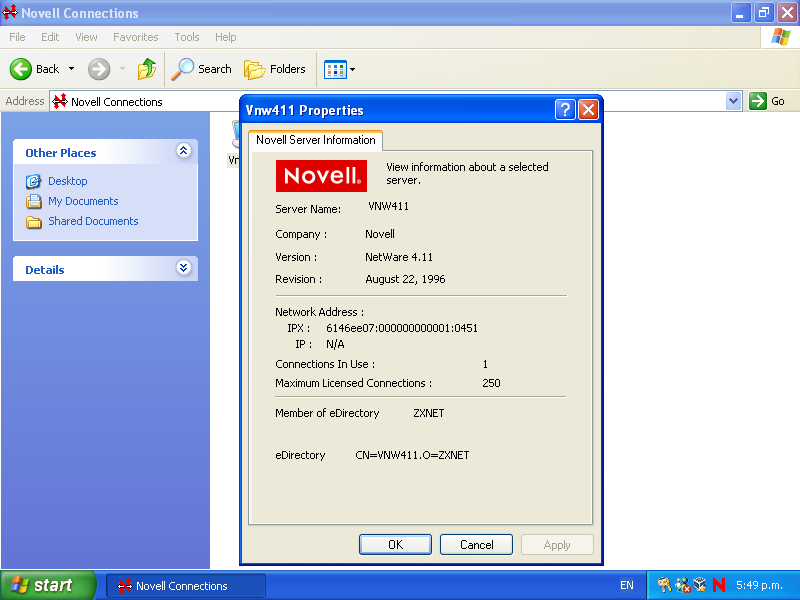Viewport: 800px width, 600px height.
Task: Click the revision date August 22, 1996
Action: 405,279
